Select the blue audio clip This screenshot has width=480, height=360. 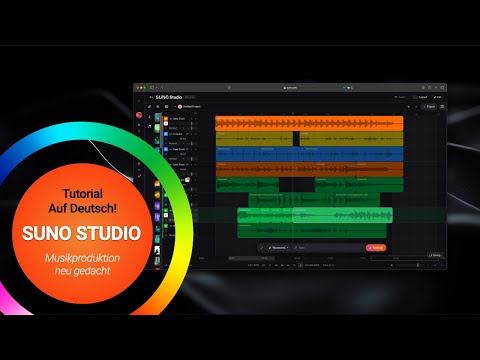click(310, 154)
